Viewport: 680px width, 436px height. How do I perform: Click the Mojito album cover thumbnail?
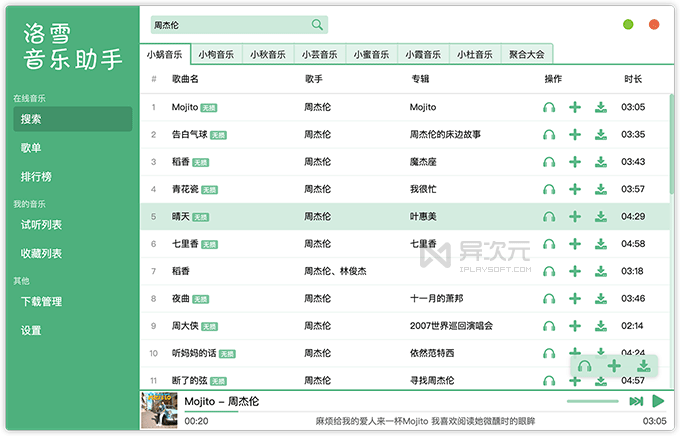pyautogui.click(x=159, y=409)
